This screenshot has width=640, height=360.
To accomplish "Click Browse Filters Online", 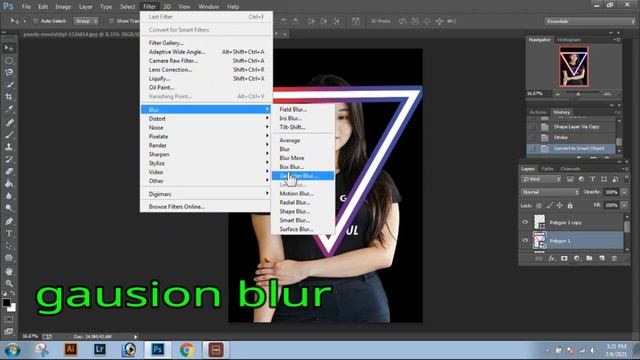I will 206,207.
